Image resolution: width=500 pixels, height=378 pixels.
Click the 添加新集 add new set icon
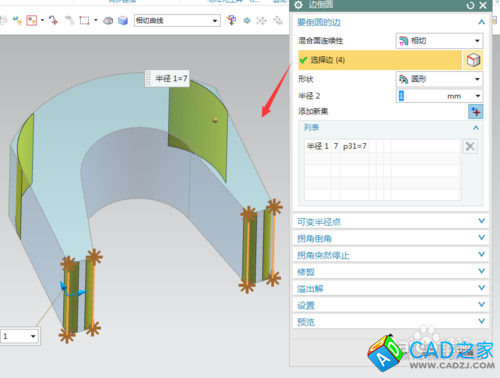point(475,112)
